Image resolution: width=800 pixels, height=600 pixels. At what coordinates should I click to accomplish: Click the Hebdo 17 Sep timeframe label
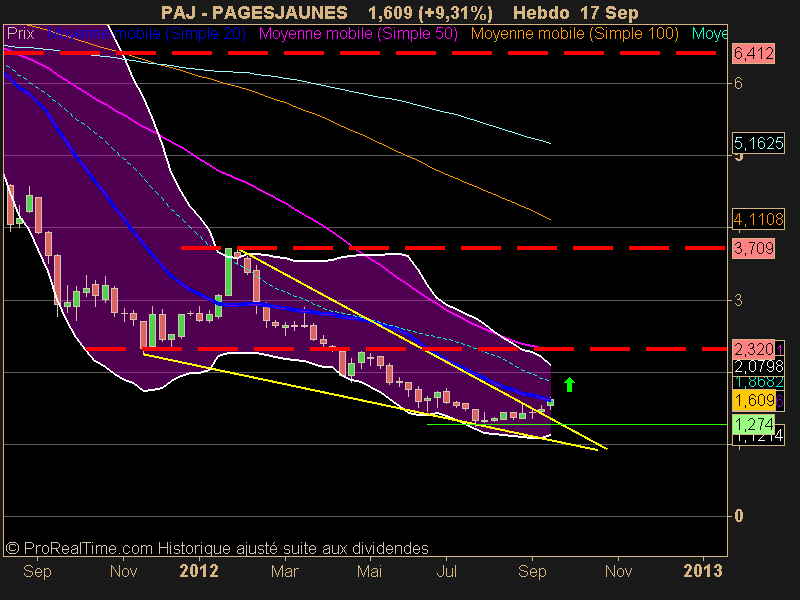[x=576, y=13]
